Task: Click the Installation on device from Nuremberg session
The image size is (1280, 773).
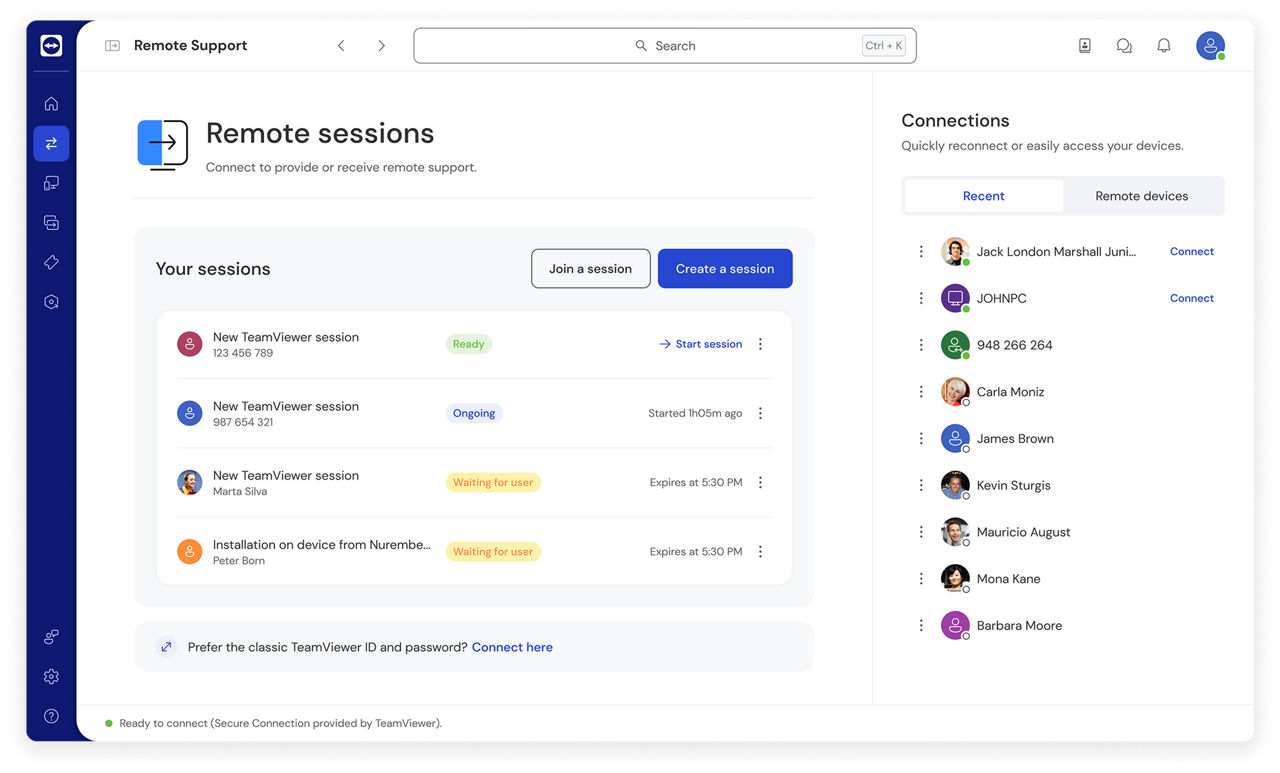Action: point(322,545)
